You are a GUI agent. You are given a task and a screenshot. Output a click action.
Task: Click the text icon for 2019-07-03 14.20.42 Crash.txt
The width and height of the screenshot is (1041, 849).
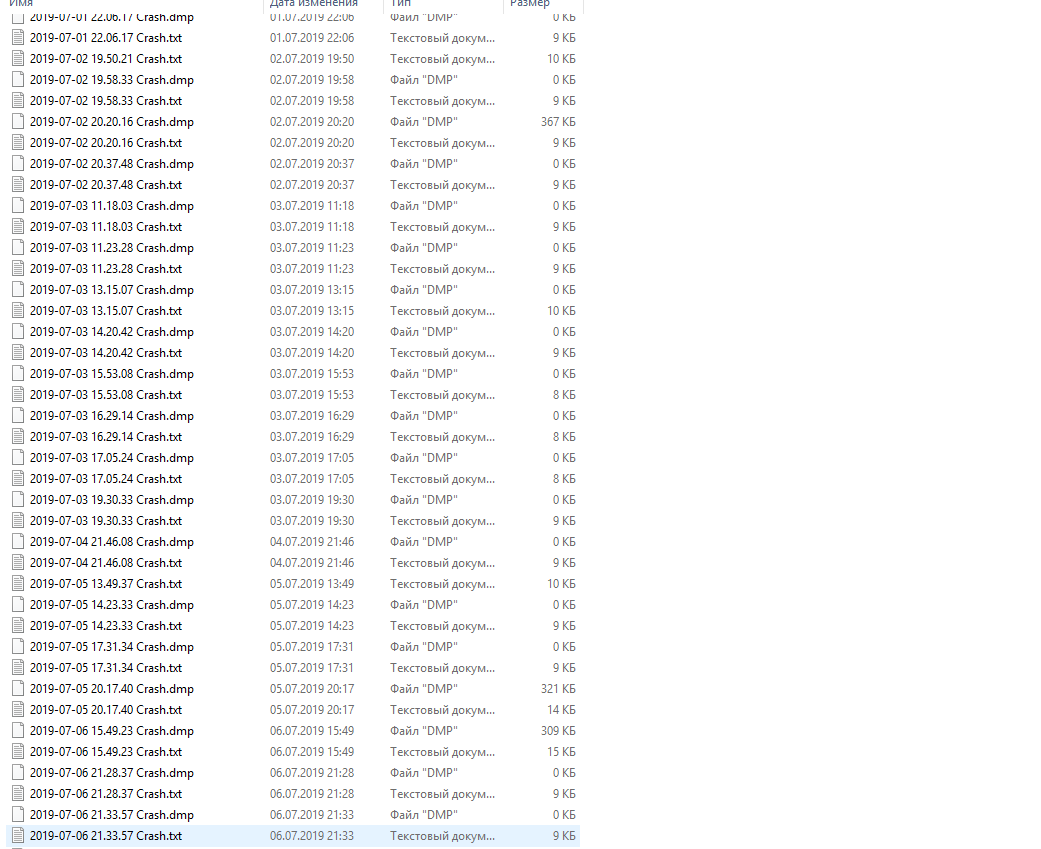[x=18, y=353]
